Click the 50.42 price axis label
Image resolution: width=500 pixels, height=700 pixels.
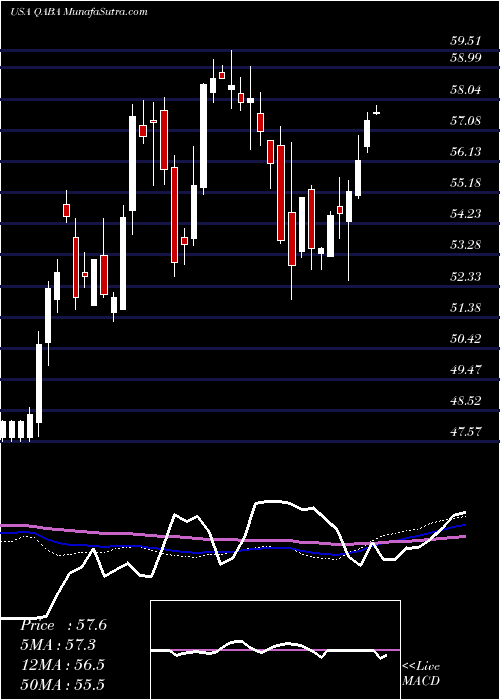(466, 338)
